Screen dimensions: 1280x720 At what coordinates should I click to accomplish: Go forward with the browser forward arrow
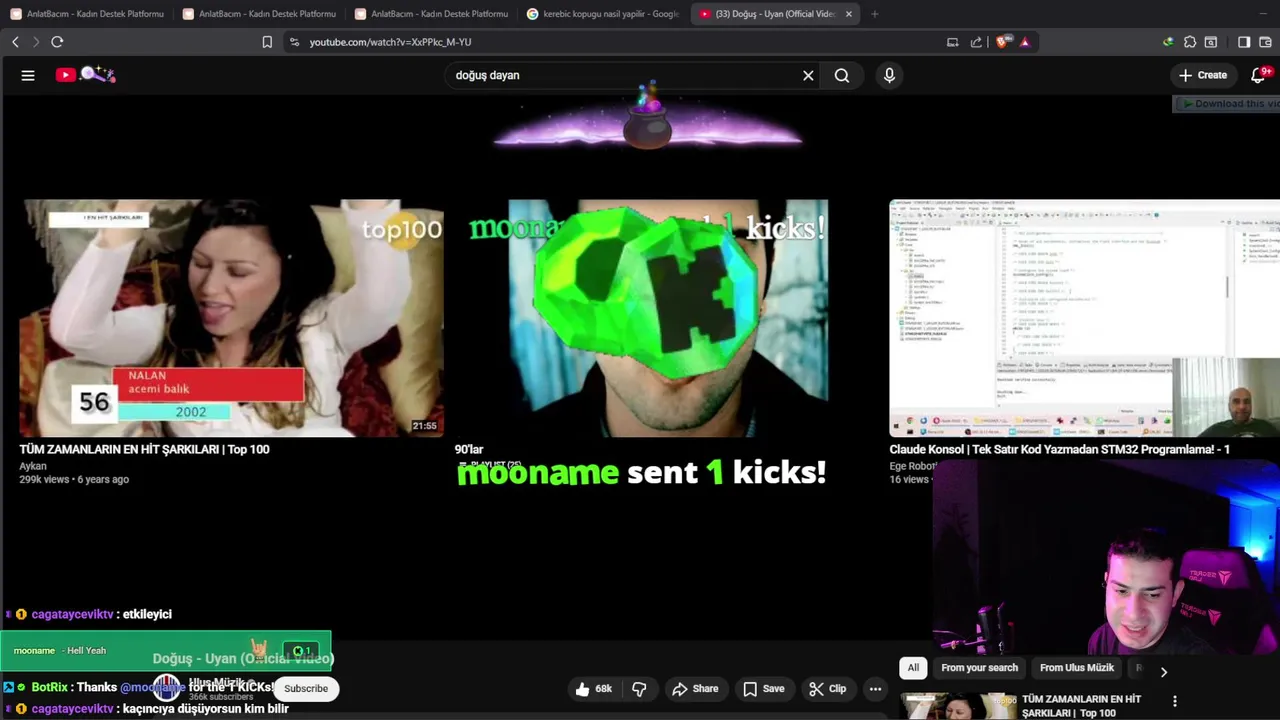coord(36,42)
